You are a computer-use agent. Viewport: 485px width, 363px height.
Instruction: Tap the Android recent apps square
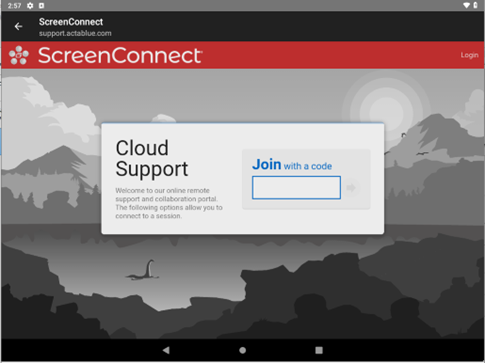[319, 350]
